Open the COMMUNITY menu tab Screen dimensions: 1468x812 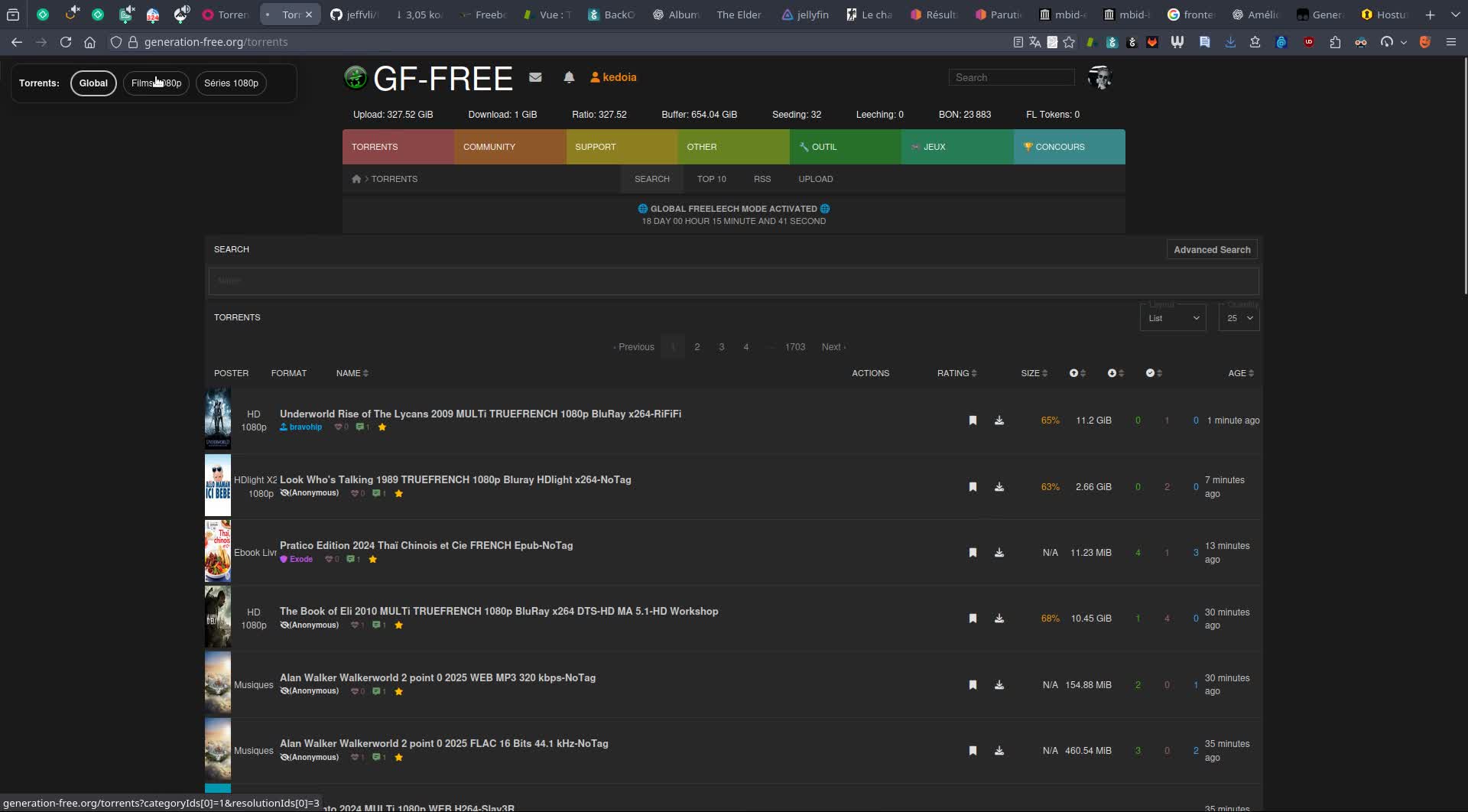click(510, 147)
